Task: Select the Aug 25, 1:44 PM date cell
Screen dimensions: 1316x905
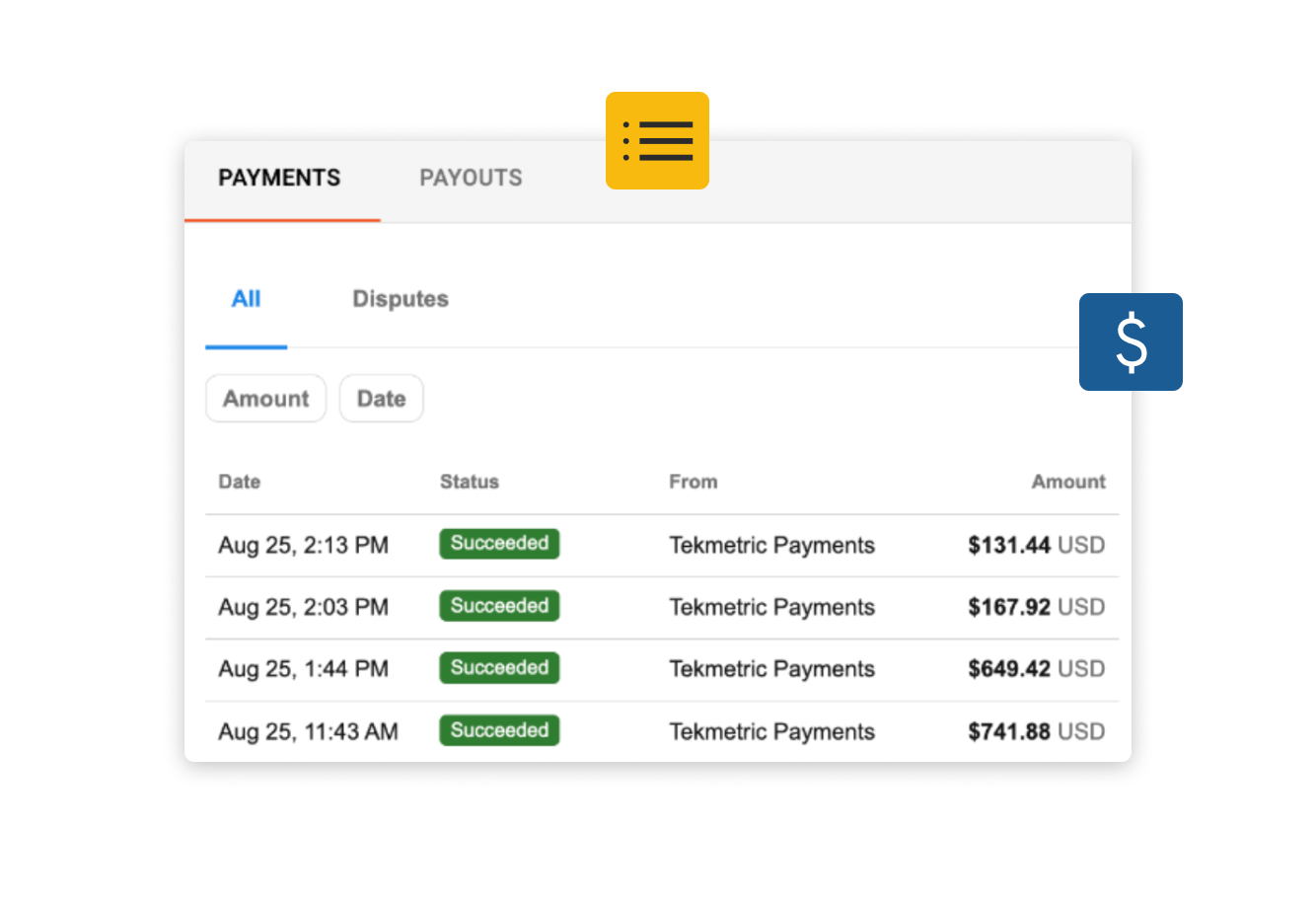Action: 304,669
